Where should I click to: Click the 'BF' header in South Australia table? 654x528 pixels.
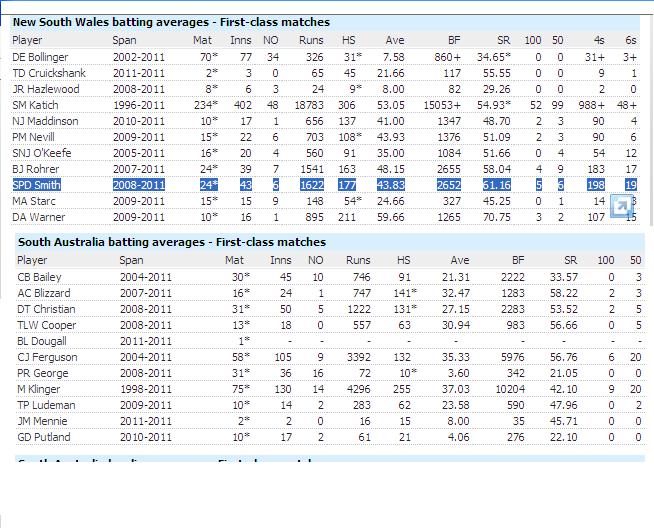tap(518, 260)
